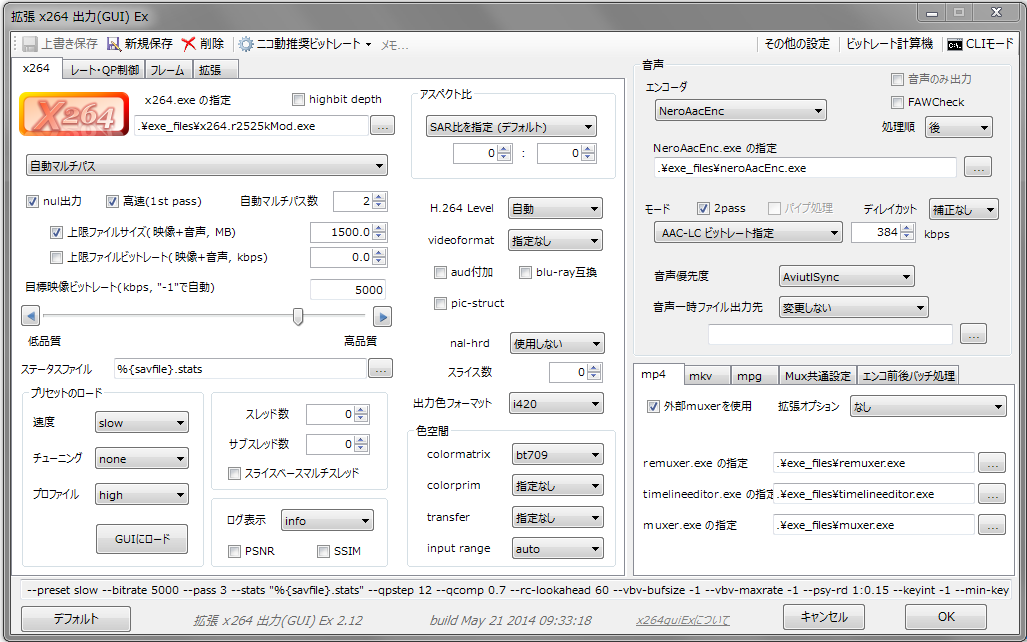Click the bitrate slider left arrow

coord(30,316)
